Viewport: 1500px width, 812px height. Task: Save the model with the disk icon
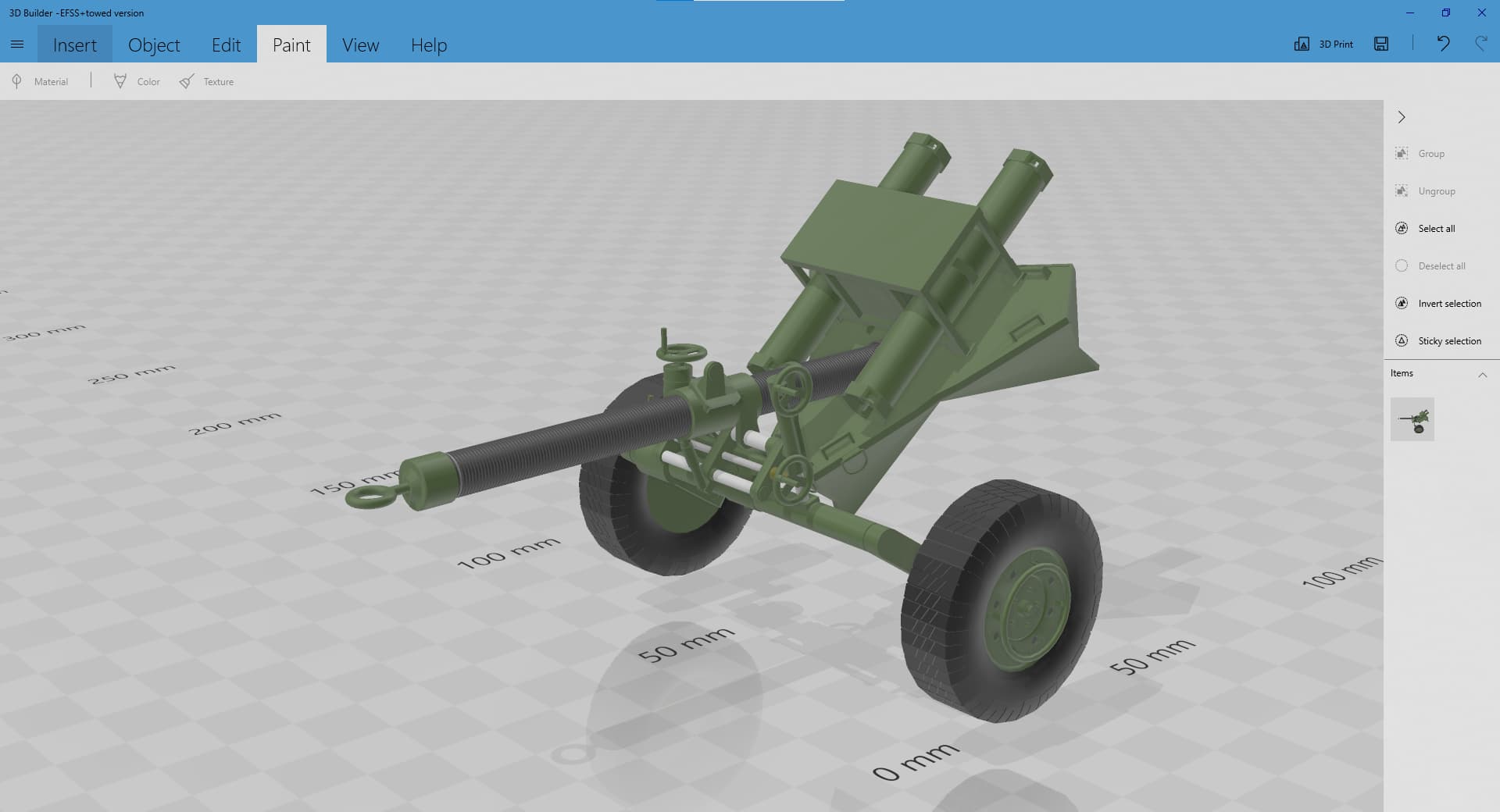(x=1381, y=45)
